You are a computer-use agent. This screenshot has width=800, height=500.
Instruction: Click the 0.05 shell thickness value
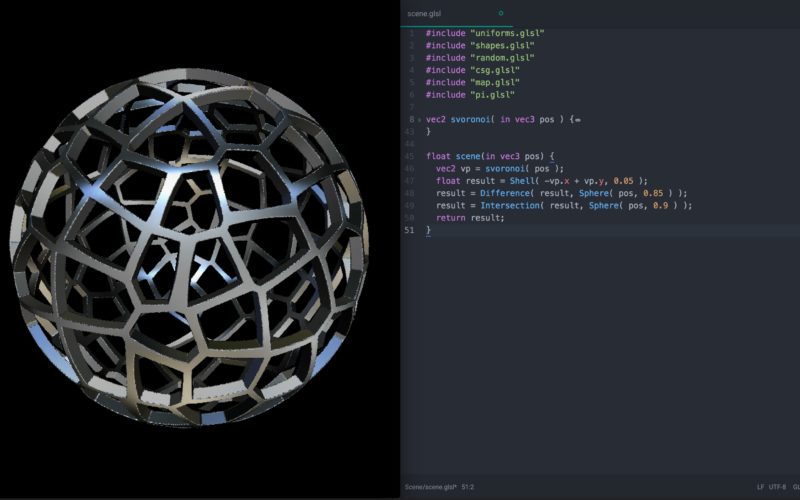[x=623, y=181]
